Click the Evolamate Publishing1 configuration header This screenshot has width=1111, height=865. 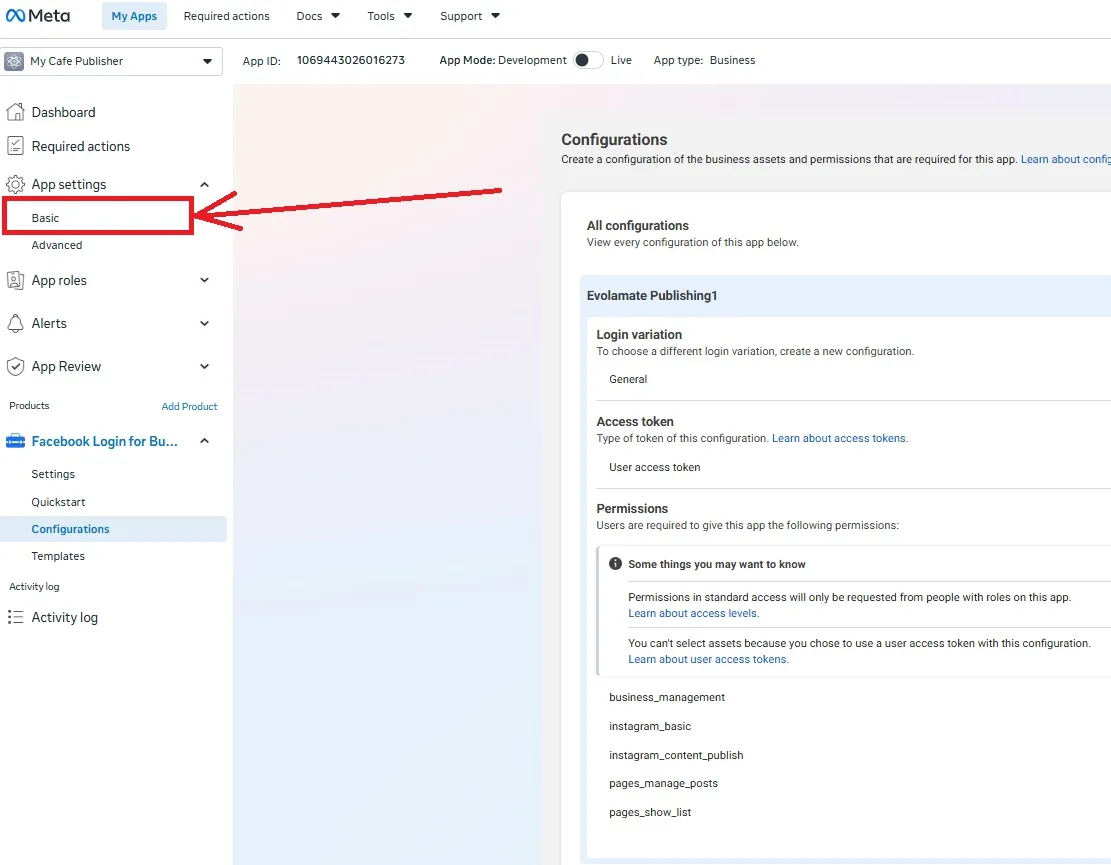click(652, 295)
